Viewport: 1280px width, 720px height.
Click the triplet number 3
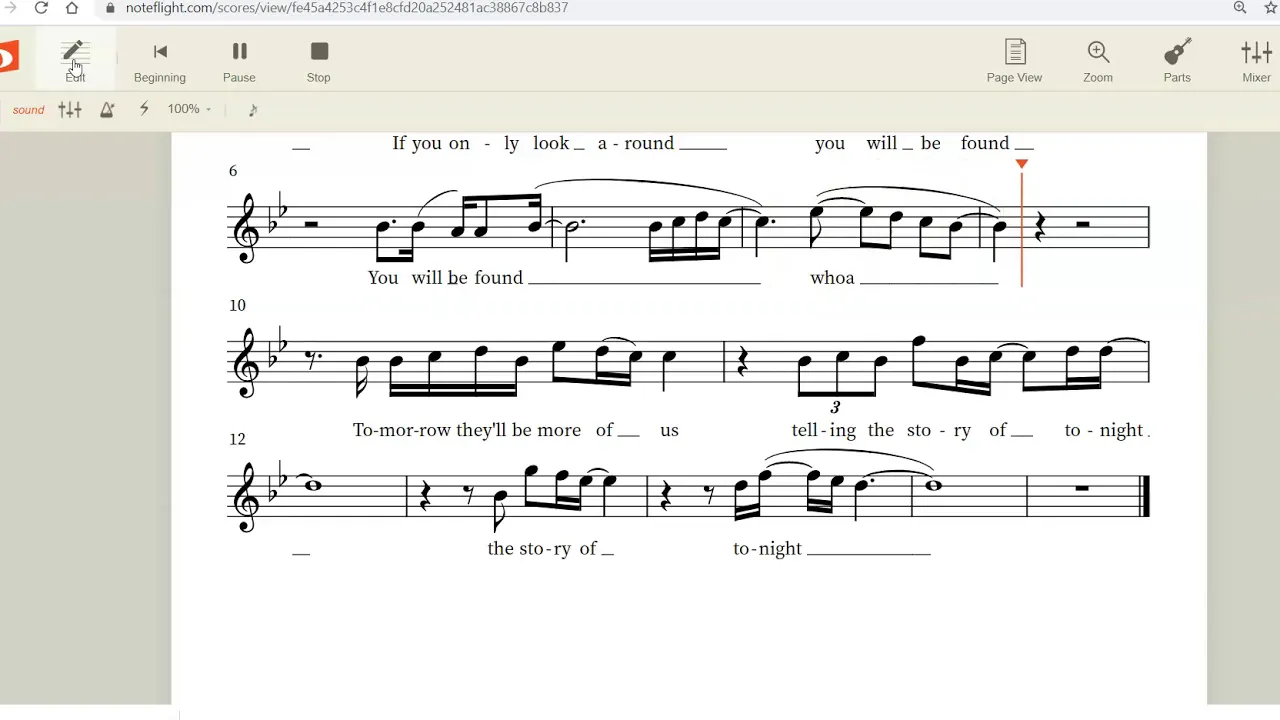tap(835, 407)
